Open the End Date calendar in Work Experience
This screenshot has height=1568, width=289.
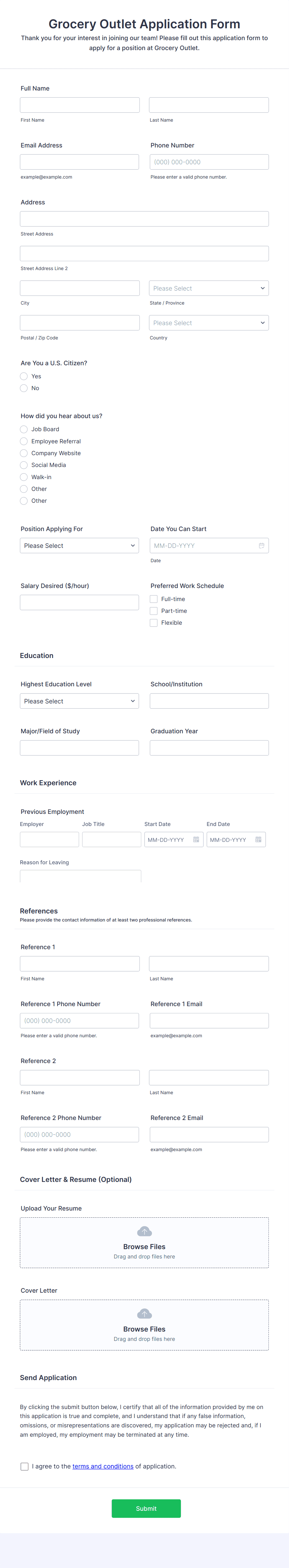coord(258,839)
